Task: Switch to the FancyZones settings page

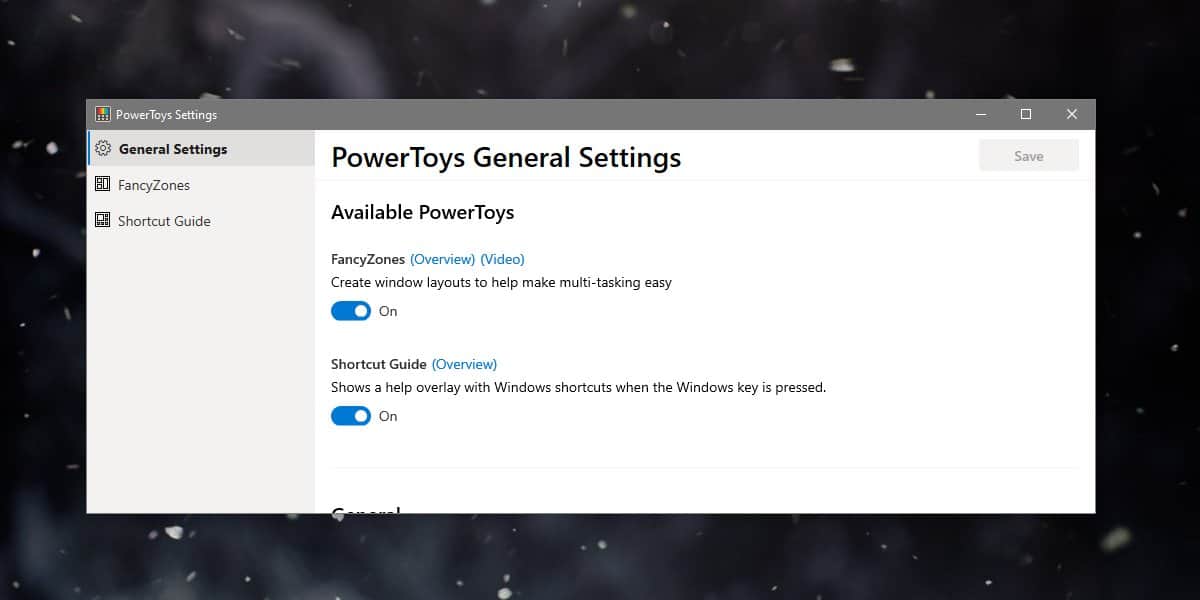Action: [152, 184]
